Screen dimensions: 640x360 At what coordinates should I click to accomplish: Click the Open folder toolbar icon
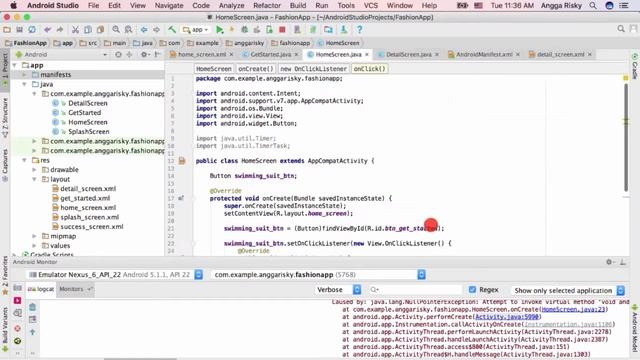coord(7,29)
